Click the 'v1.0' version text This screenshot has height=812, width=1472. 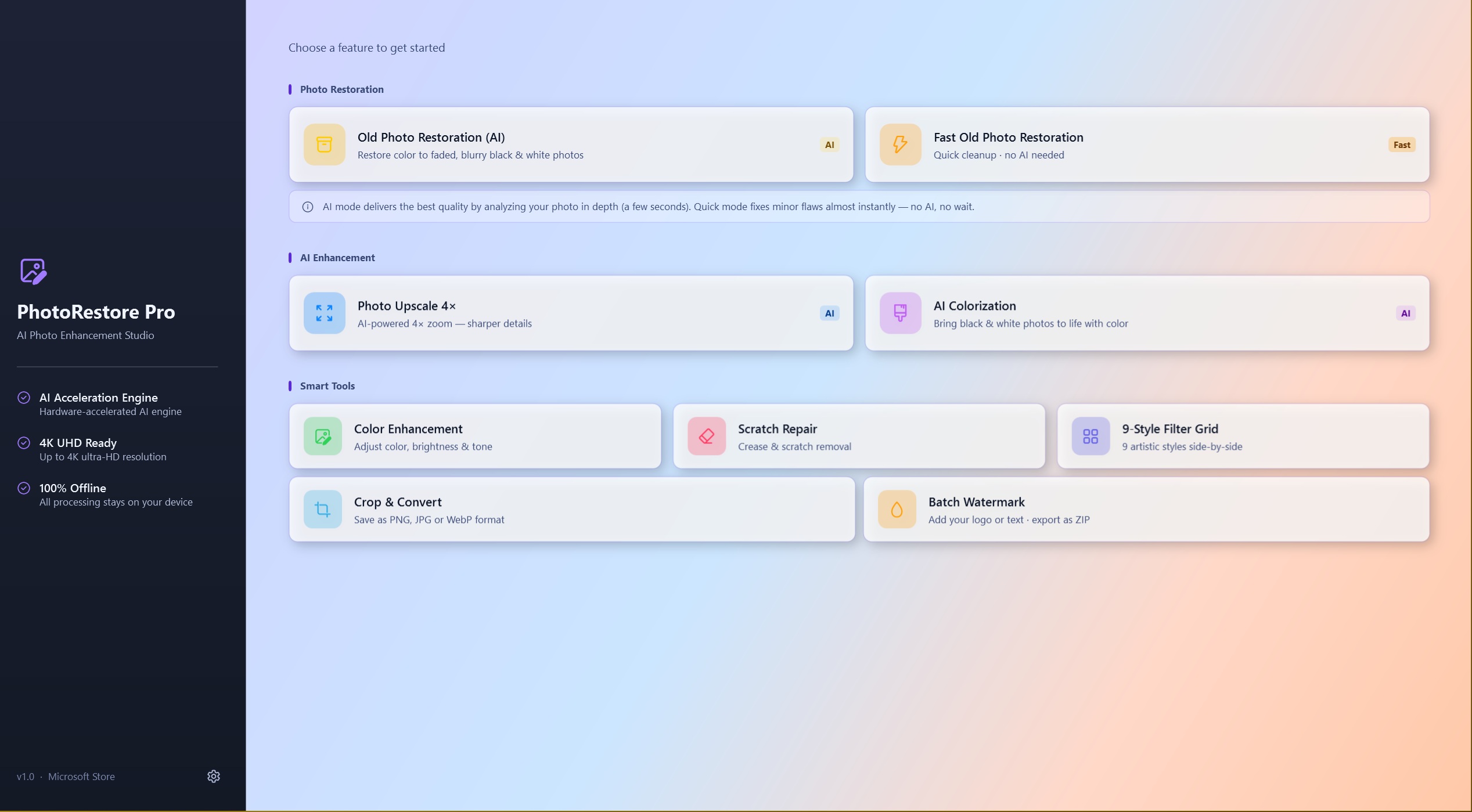point(26,777)
